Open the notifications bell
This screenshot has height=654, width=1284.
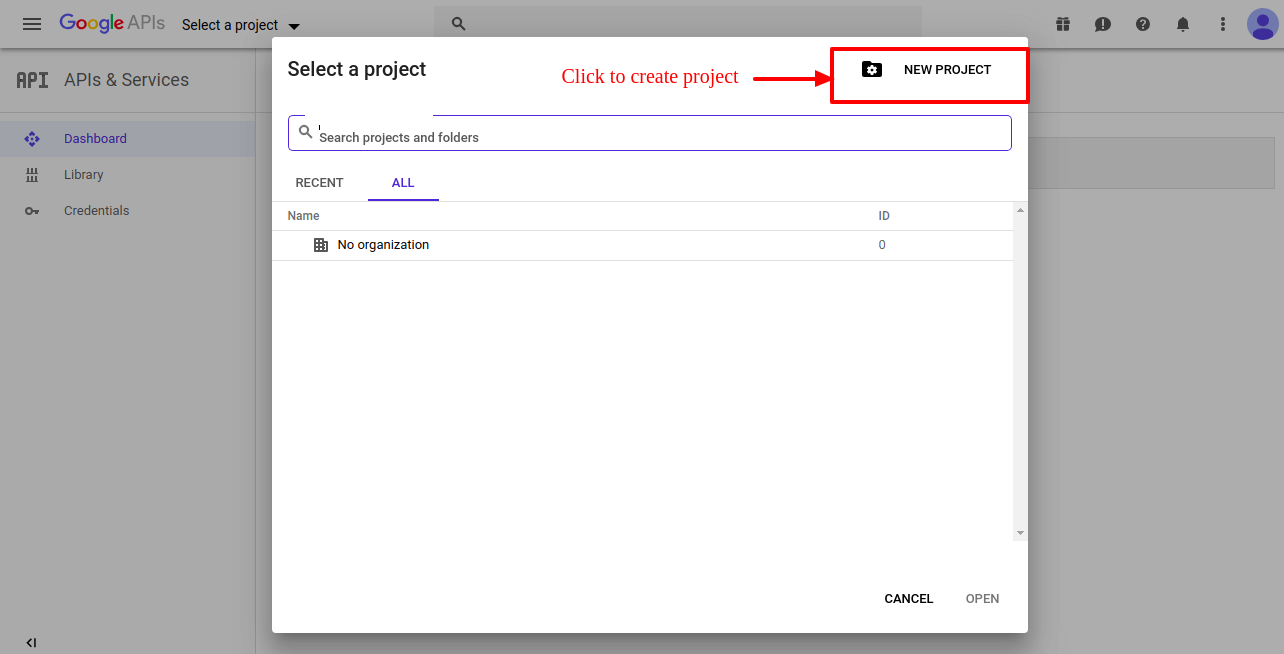coord(1183,23)
